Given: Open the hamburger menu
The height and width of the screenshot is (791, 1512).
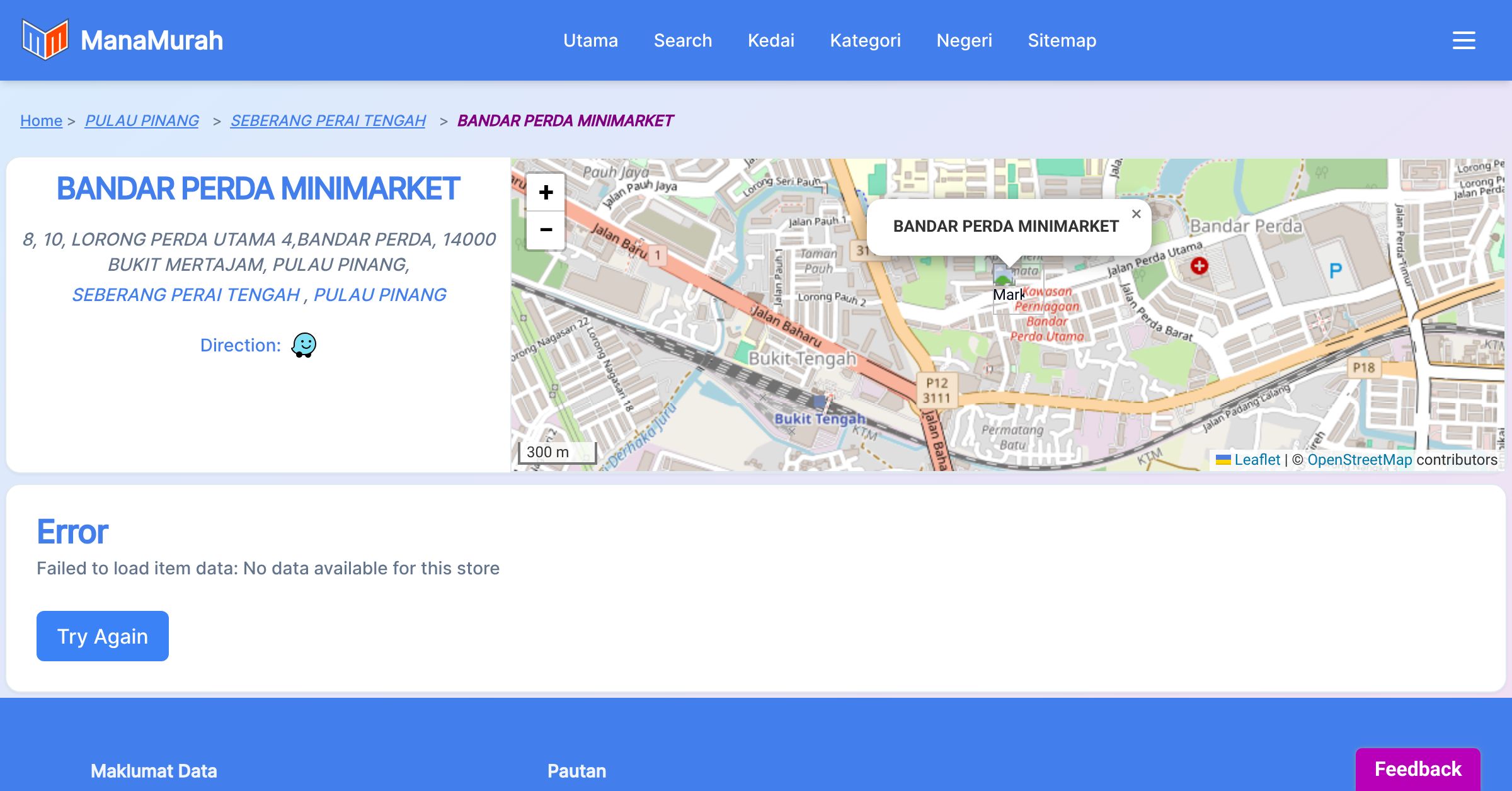Looking at the screenshot, I should 1463,40.
